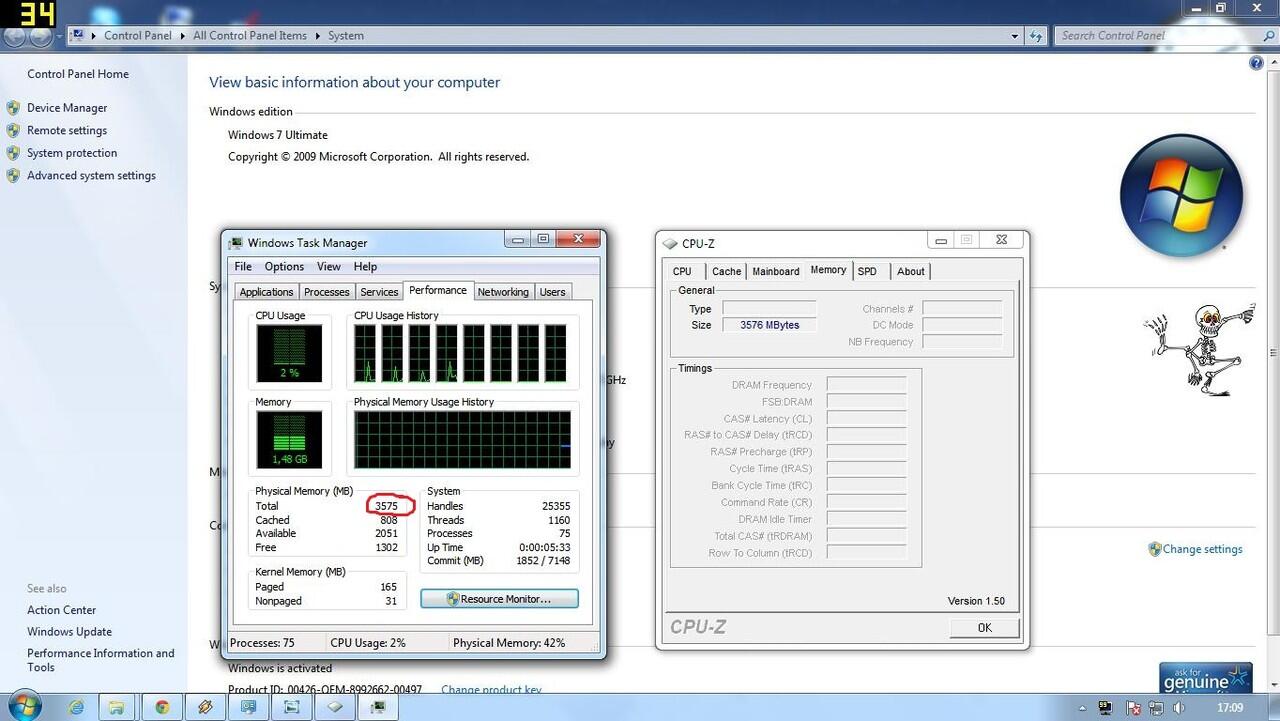Open the address bar dropdown arrow
The width and height of the screenshot is (1280, 721).
point(1014,35)
